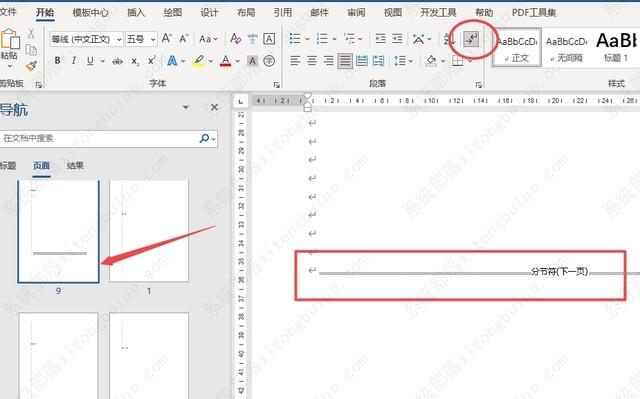Expand the line spacing dropdown
The image size is (640, 399).
point(411,61)
